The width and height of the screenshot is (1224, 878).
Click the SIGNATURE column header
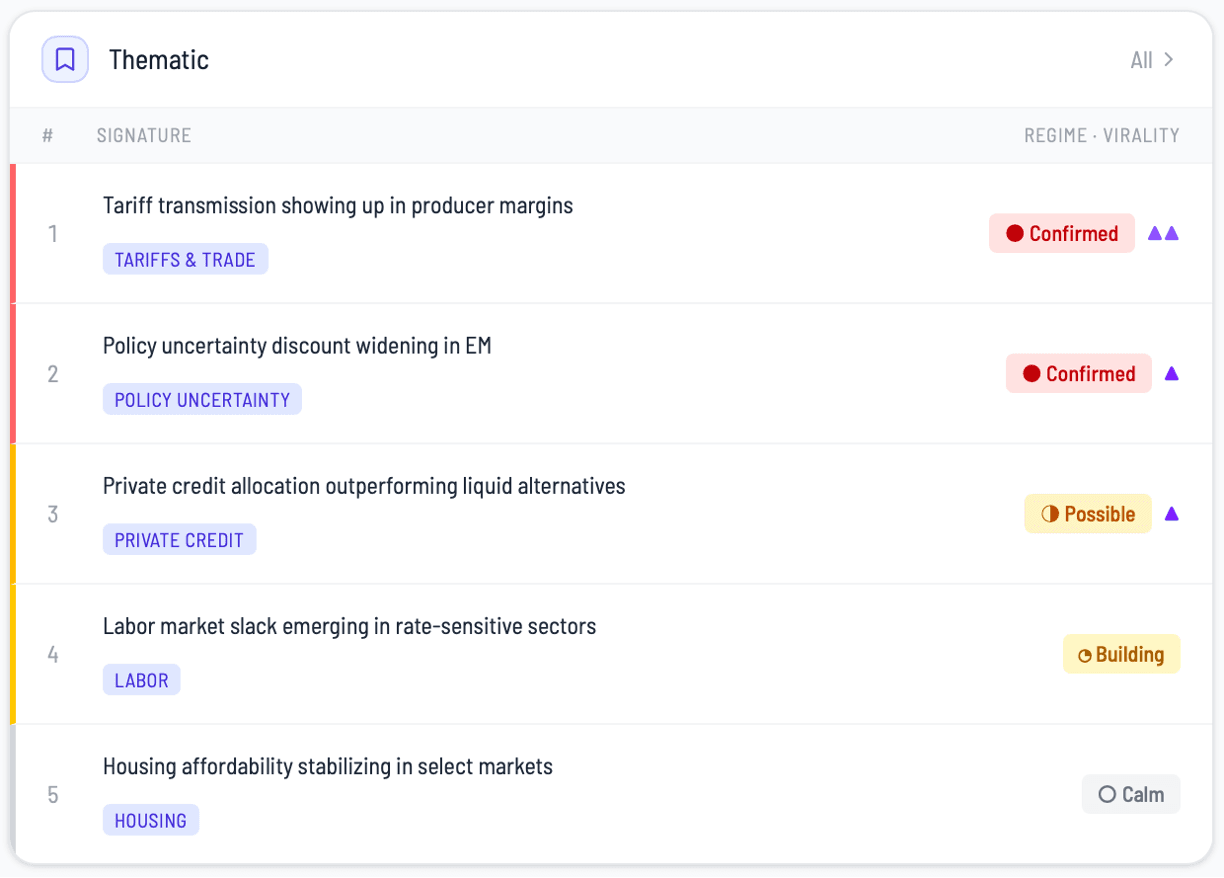click(x=144, y=135)
